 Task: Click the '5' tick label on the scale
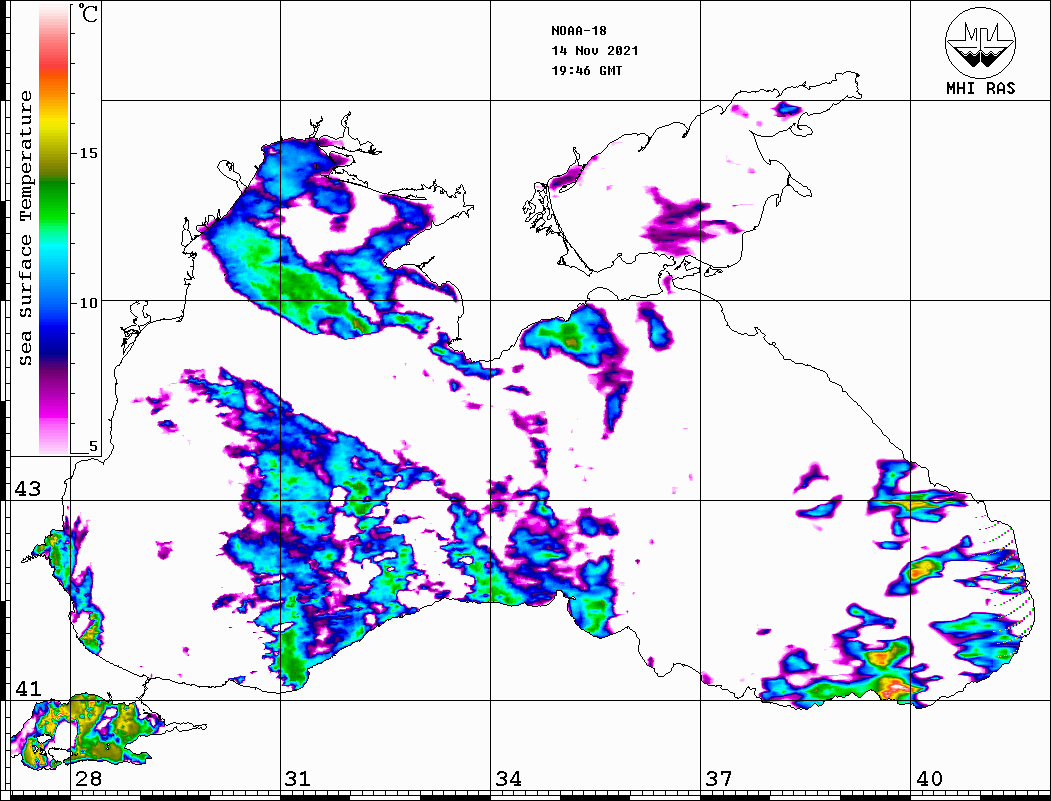coord(93,446)
